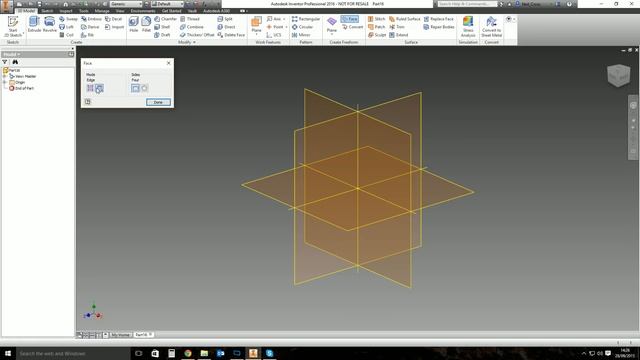Open the Generic material dropdown
Viewport: 640px width, 360px height.
(140, 4)
